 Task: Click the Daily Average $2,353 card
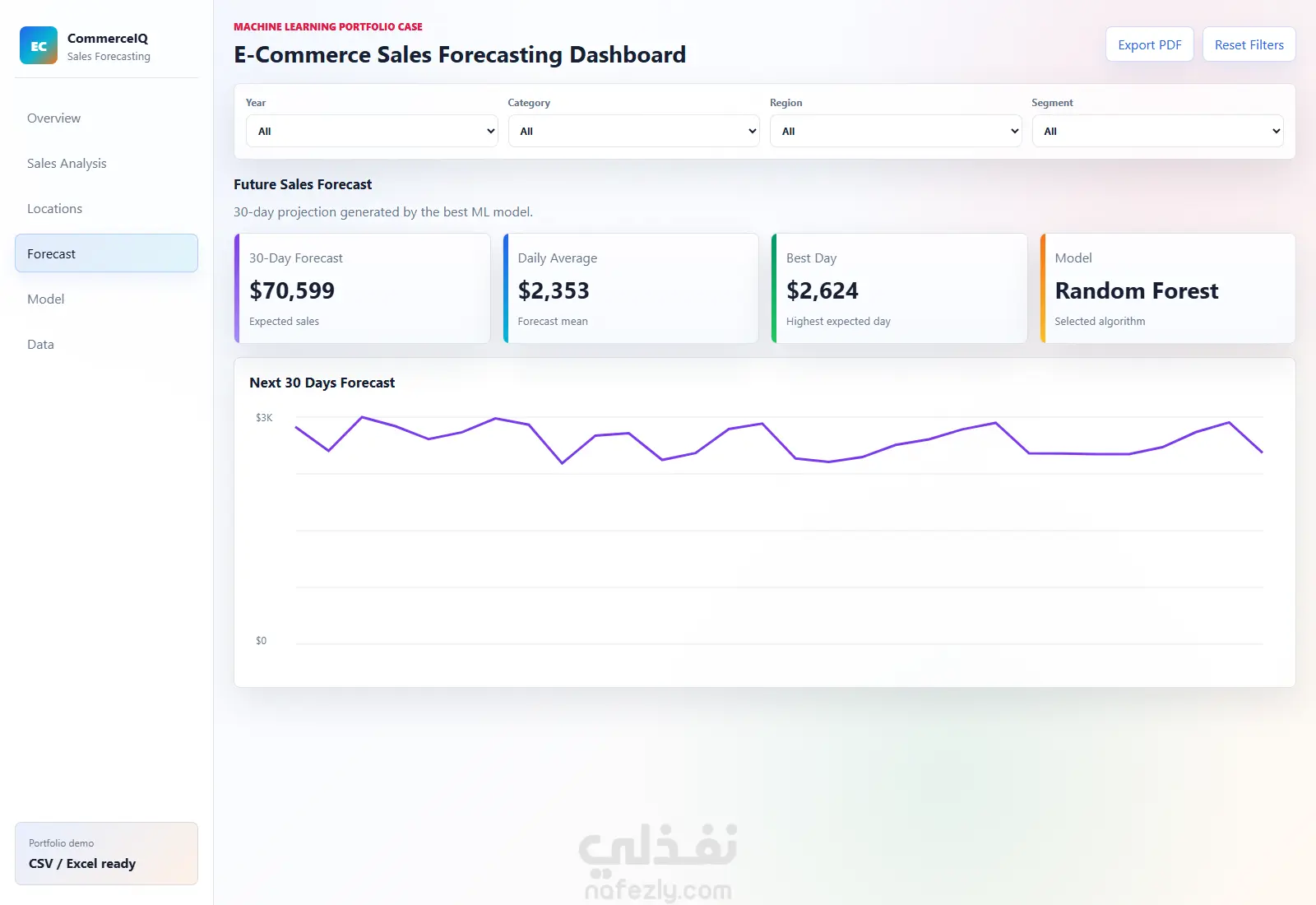[631, 288]
